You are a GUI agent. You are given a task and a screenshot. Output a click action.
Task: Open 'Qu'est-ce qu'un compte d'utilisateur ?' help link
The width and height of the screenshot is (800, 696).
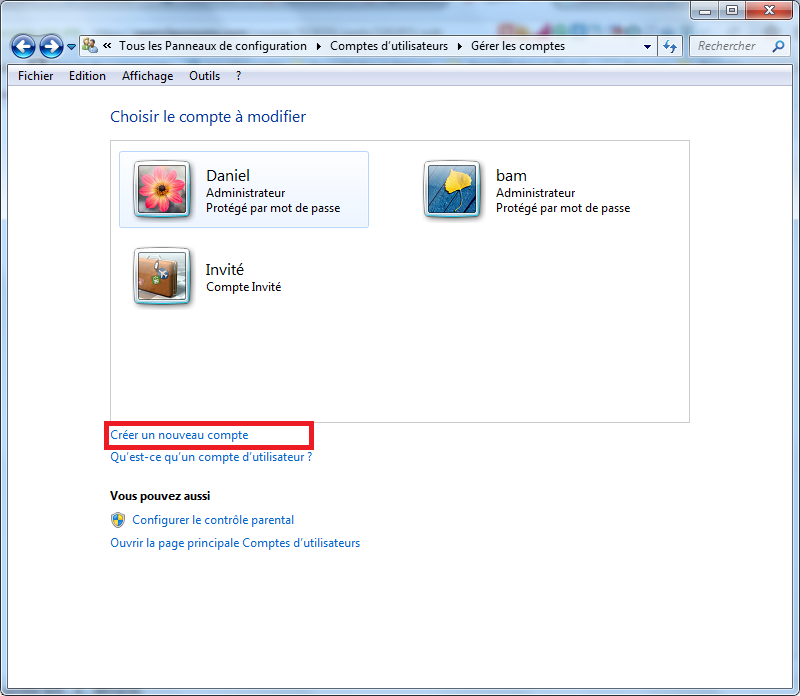coord(211,457)
